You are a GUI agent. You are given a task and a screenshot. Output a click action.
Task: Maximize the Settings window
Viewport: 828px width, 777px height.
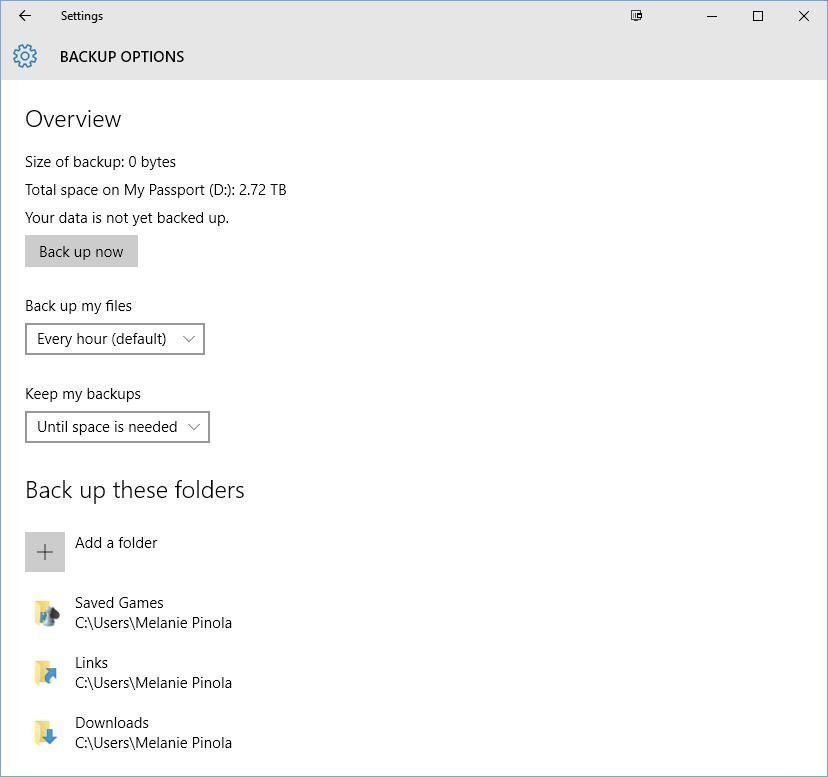click(x=758, y=16)
